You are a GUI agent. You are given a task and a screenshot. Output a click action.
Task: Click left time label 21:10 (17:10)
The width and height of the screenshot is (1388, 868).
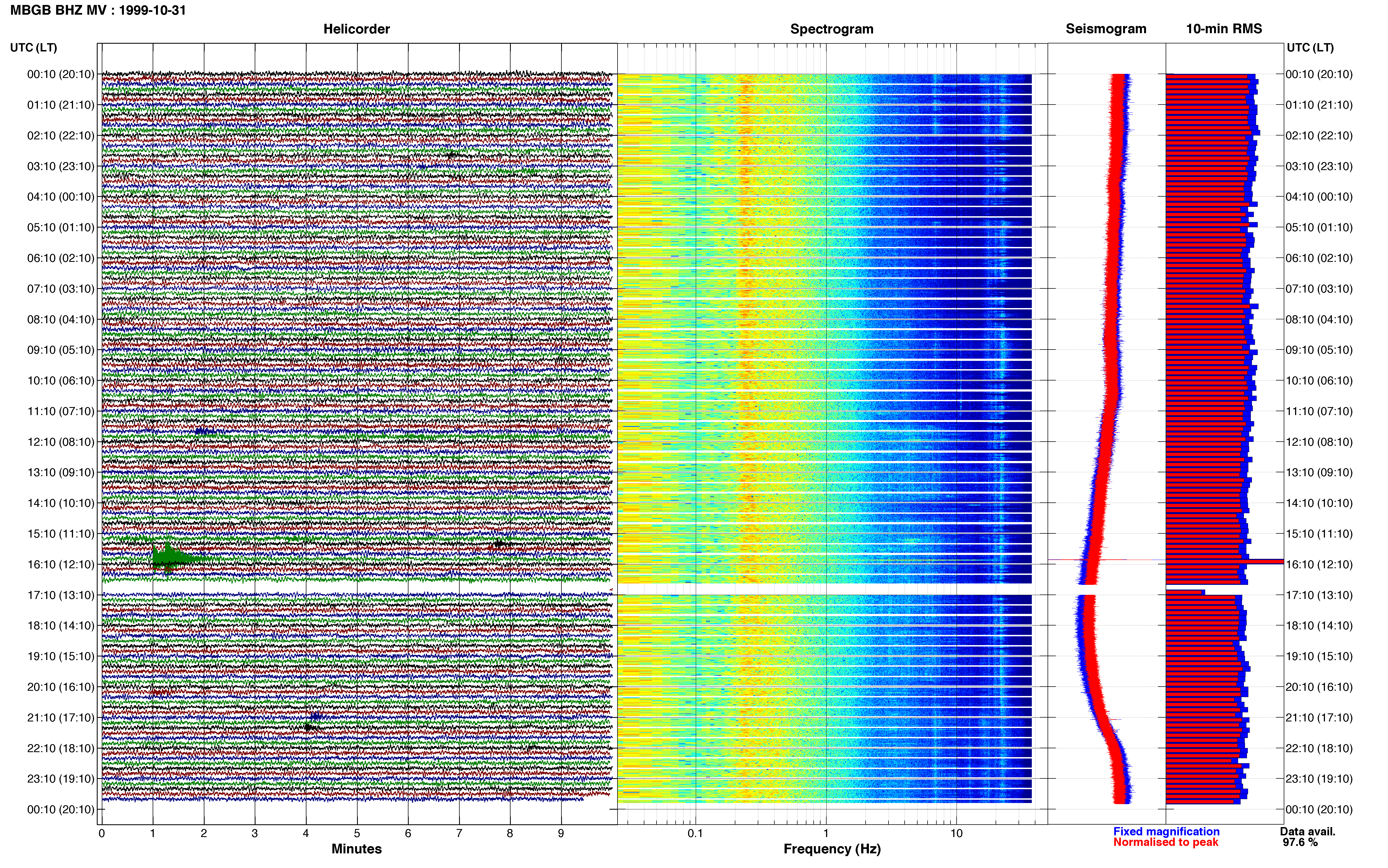pos(61,718)
